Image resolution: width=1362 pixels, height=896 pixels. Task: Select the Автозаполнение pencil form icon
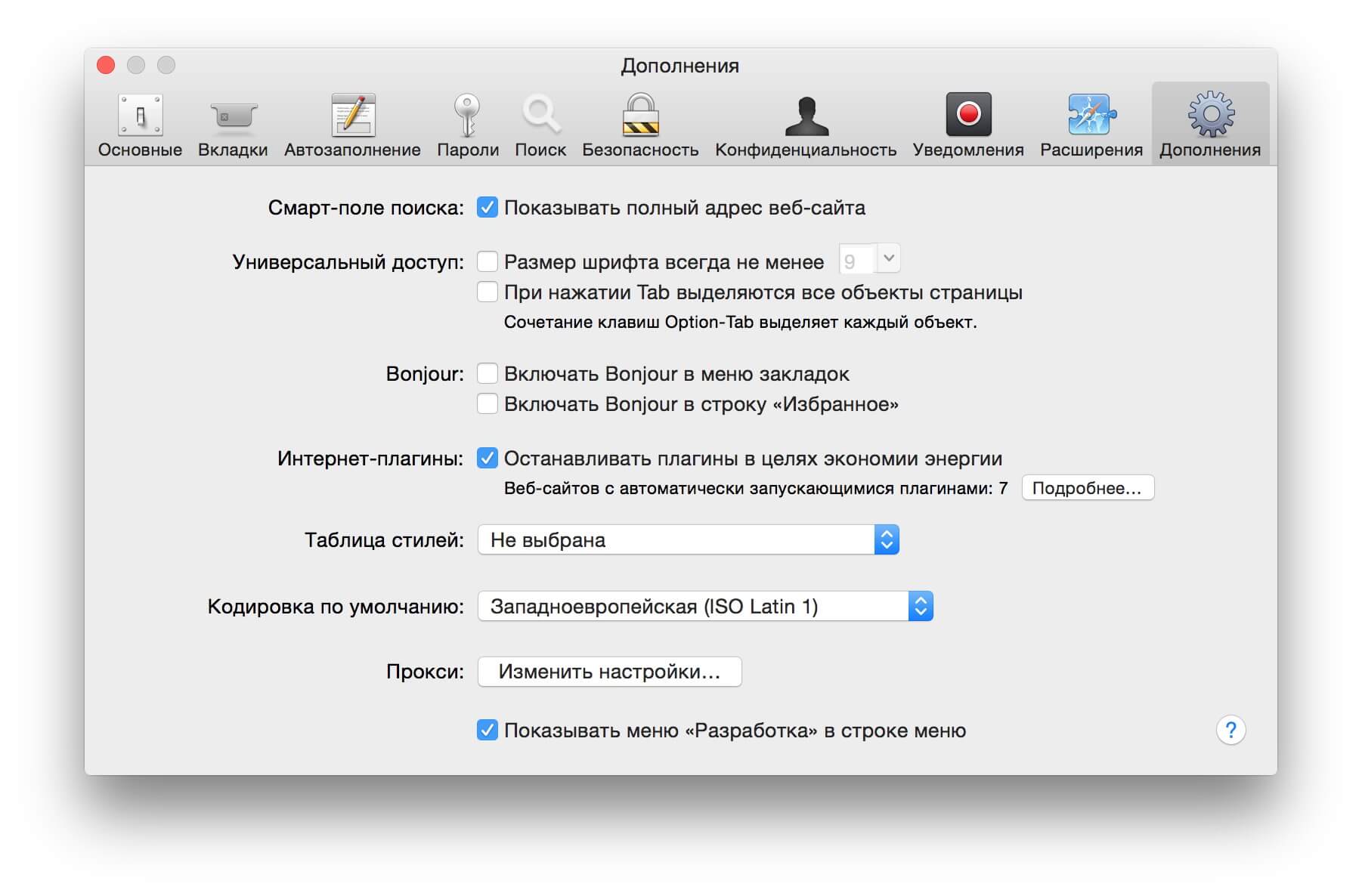click(353, 115)
